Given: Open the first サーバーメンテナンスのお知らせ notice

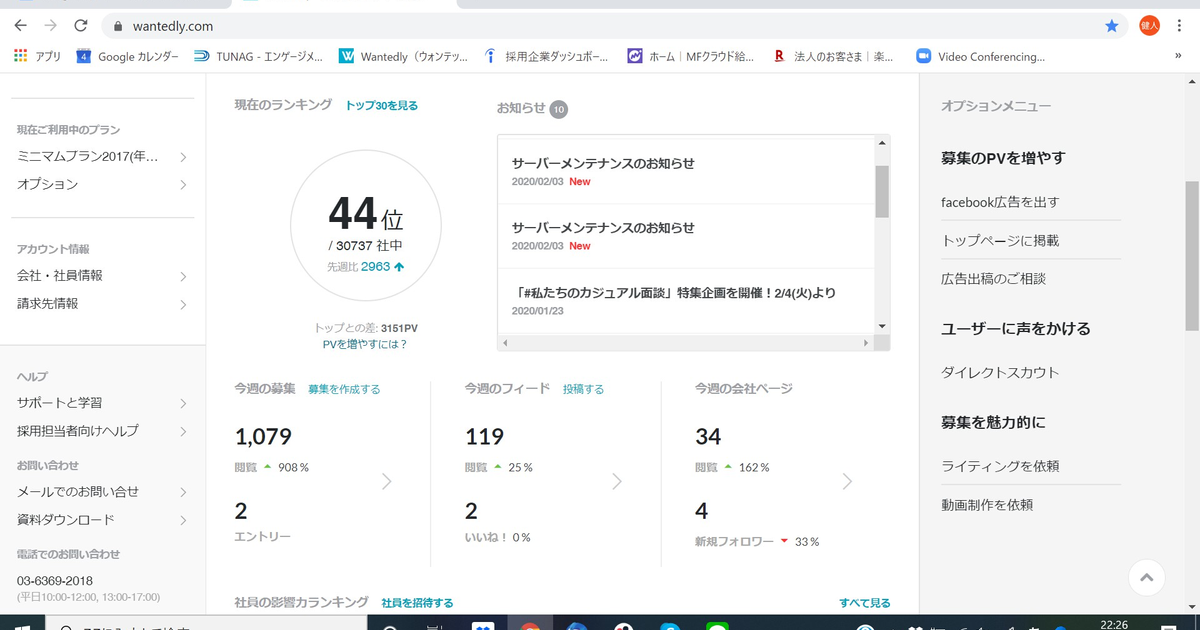Looking at the screenshot, I should (x=603, y=163).
